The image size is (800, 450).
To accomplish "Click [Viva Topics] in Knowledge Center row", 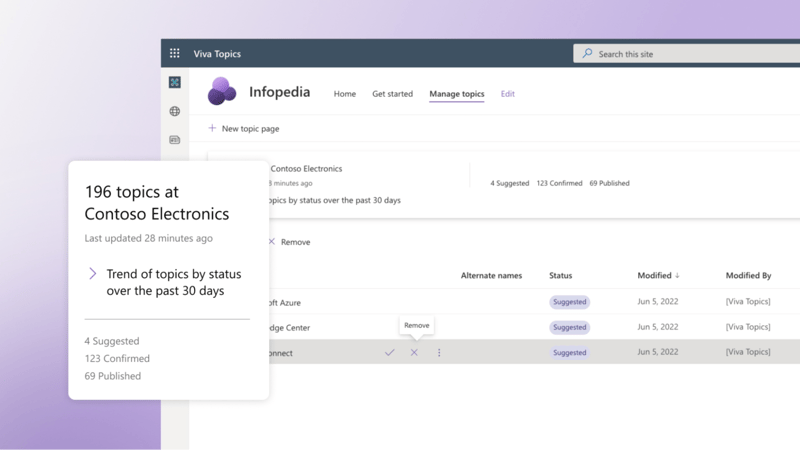I will click(748, 327).
